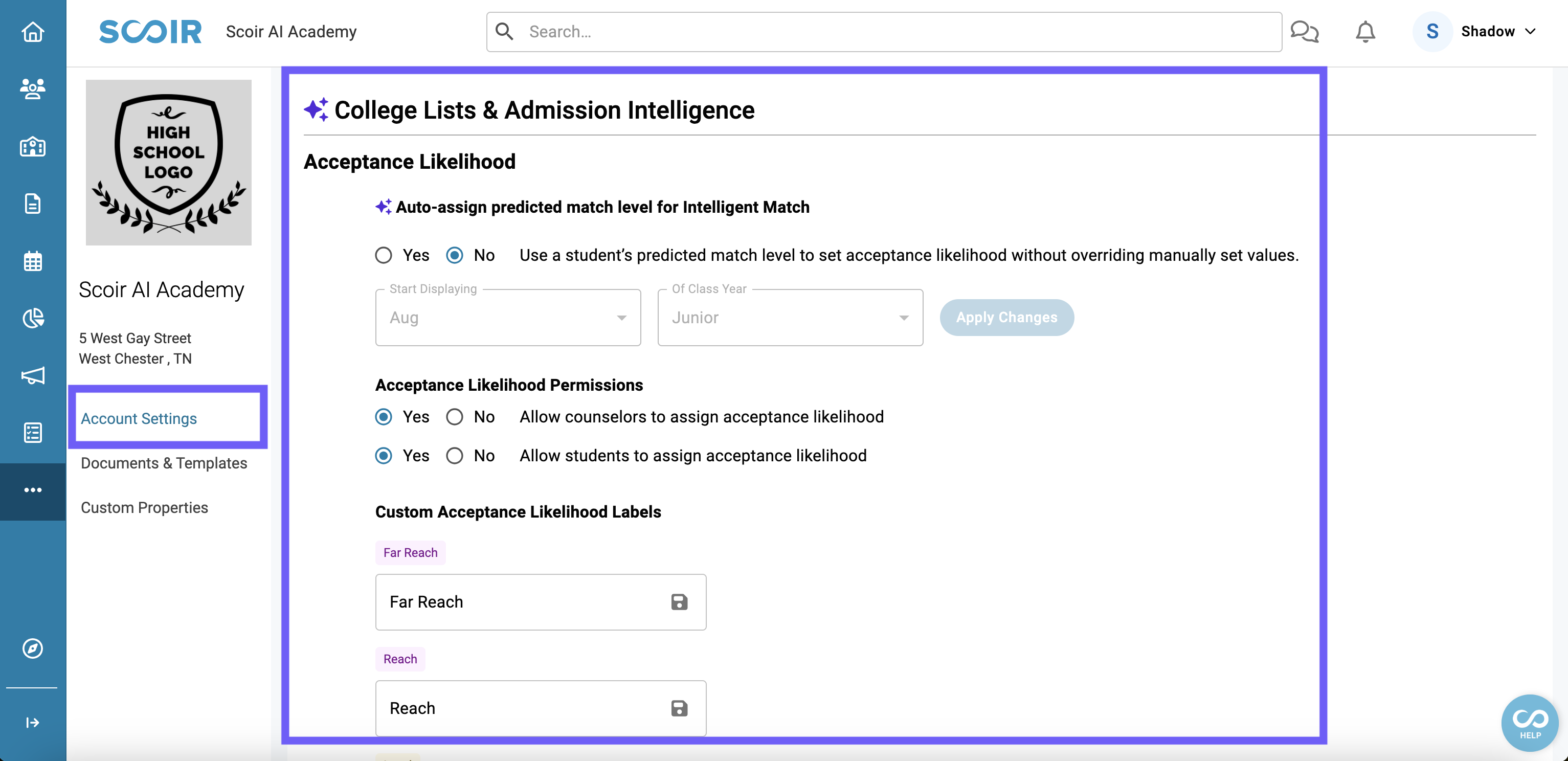Open the Announcements megaphone icon

[32, 375]
